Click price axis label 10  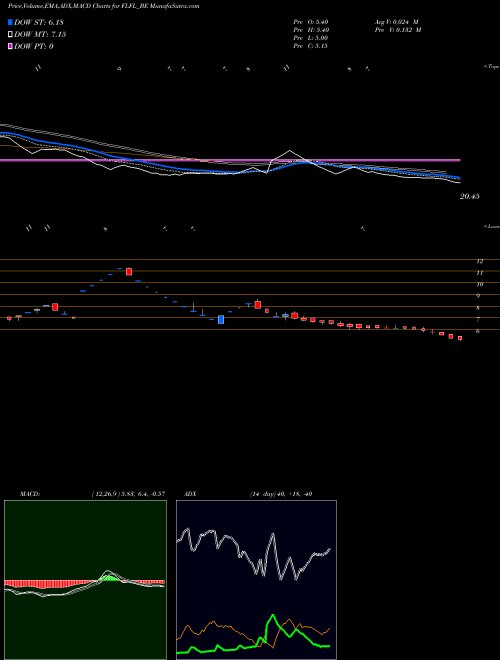[x=479, y=285]
